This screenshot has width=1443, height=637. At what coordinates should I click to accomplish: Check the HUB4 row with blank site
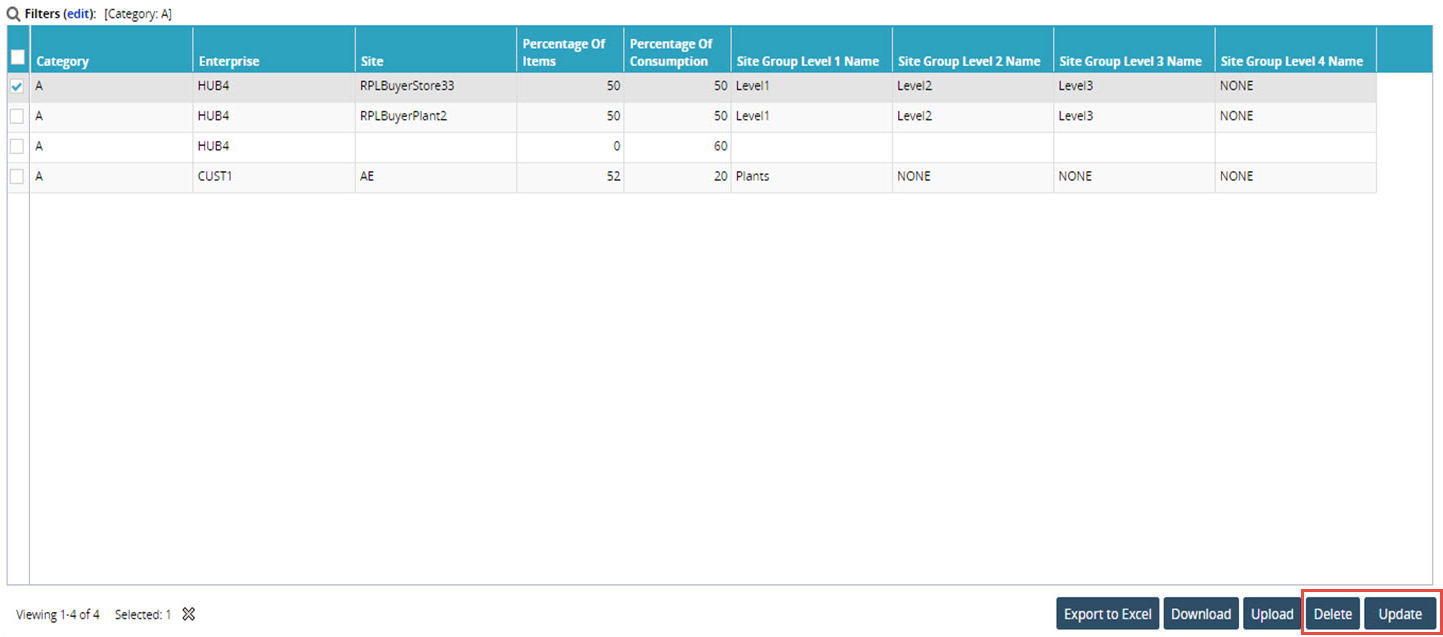tap(17, 147)
